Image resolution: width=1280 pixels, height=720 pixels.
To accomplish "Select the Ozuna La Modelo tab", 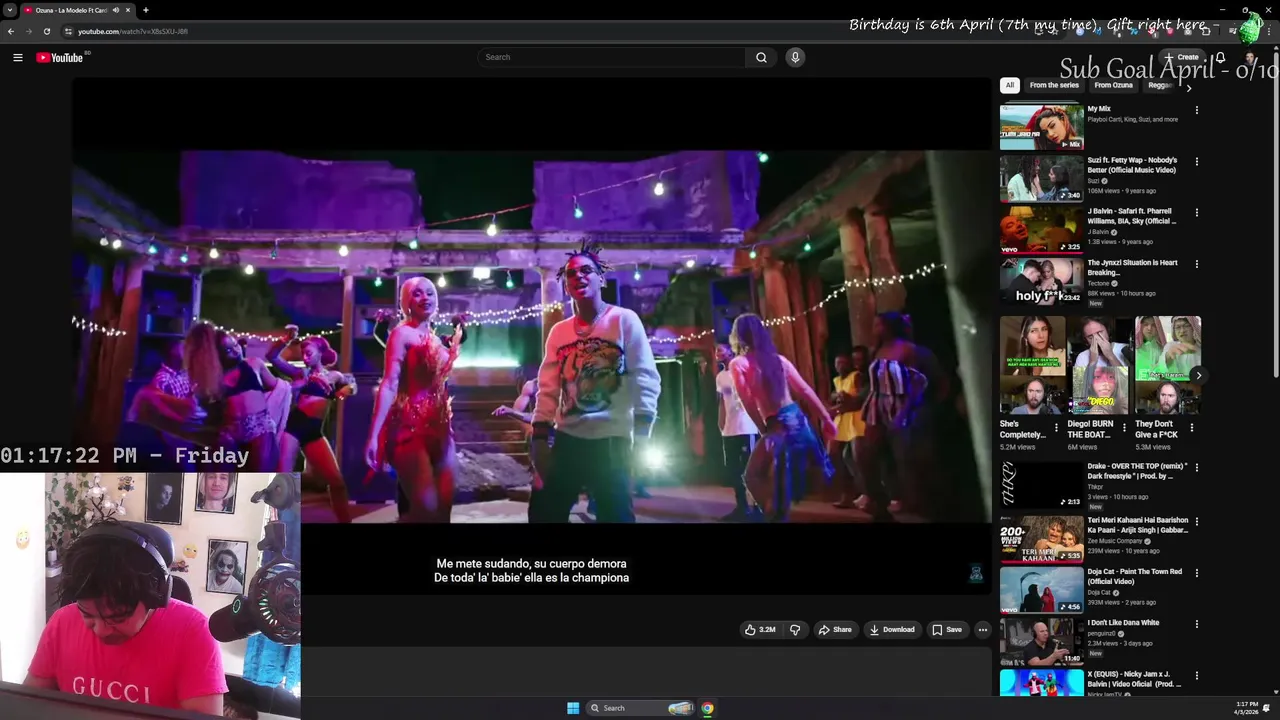I will pyautogui.click(x=78, y=10).
